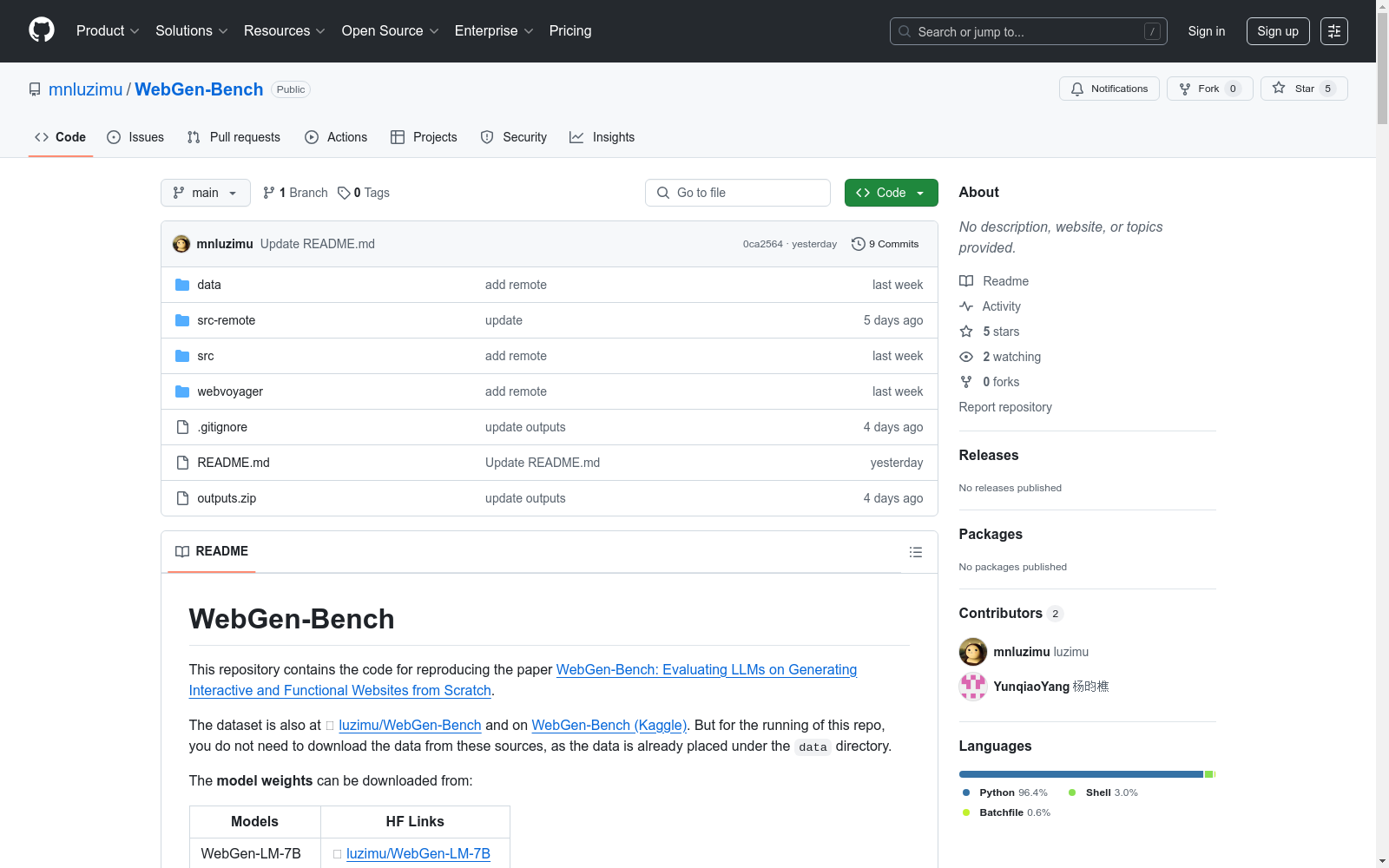Screen dimensions: 1389x868
Task: Open the Insights tab
Action: 602,137
